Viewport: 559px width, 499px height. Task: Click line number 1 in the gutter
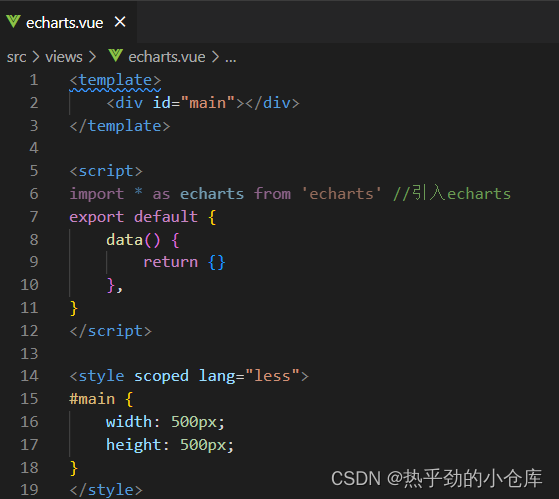(34, 80)
